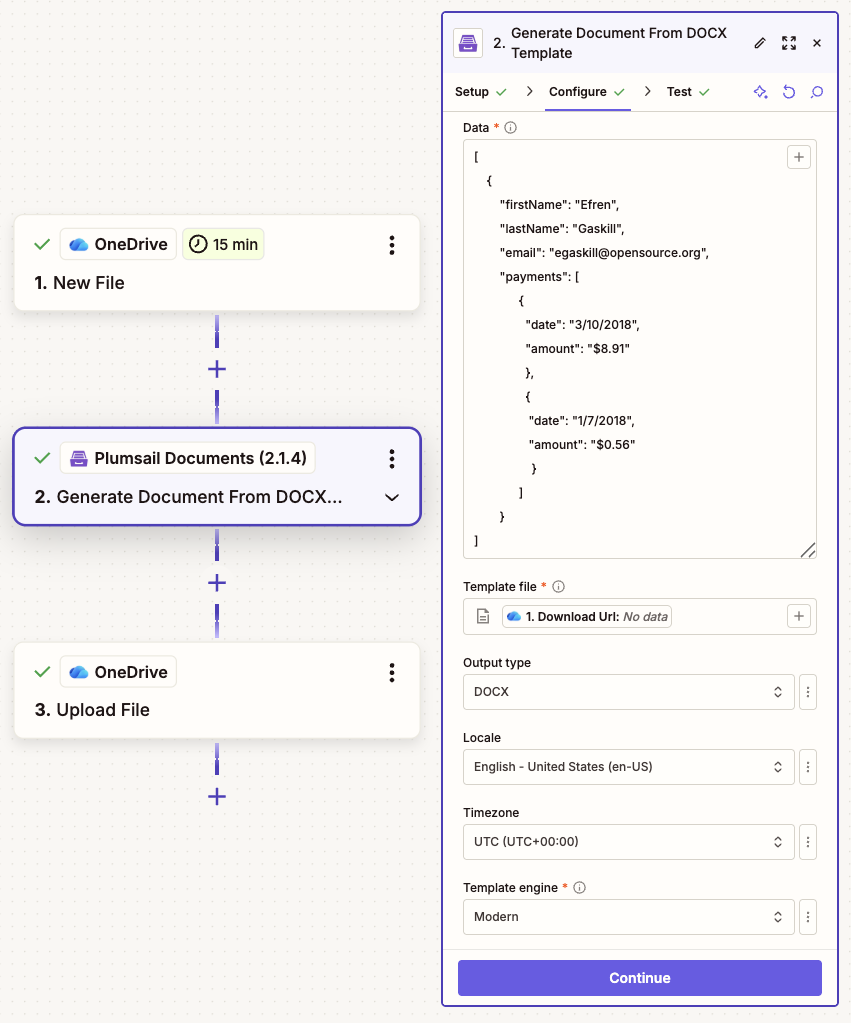This screenshot has height=1023, width=851.
Task: Click the rename pencil icon in panel header
Action: coord(760,43)
